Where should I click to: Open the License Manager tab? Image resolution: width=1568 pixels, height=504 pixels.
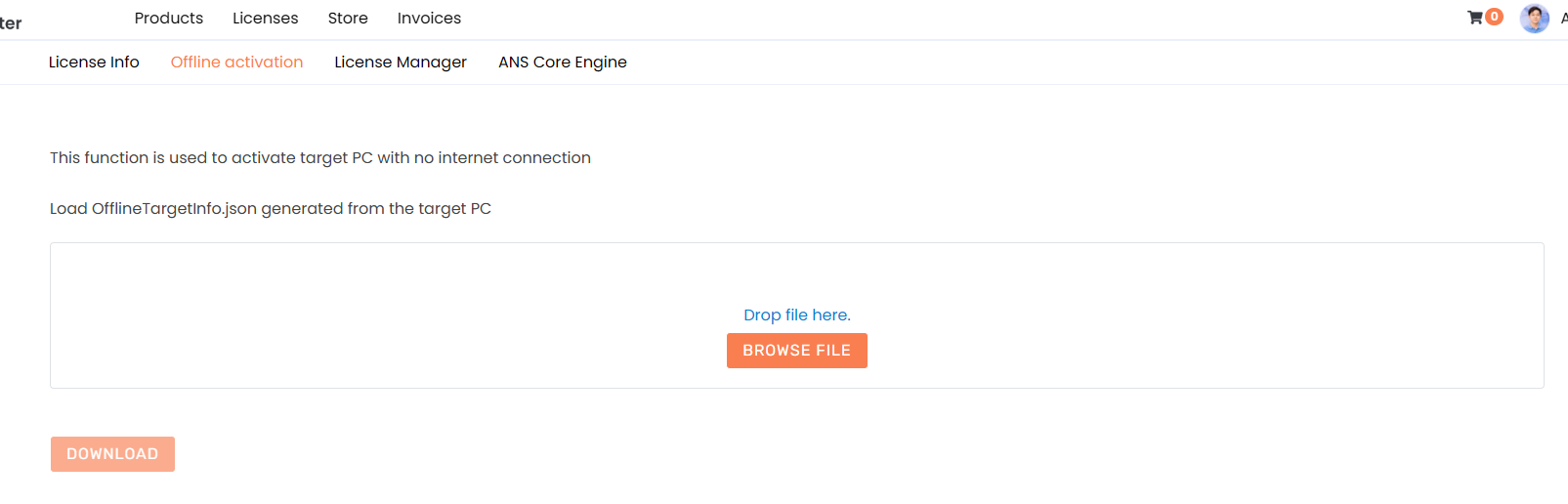coord(401,62)
